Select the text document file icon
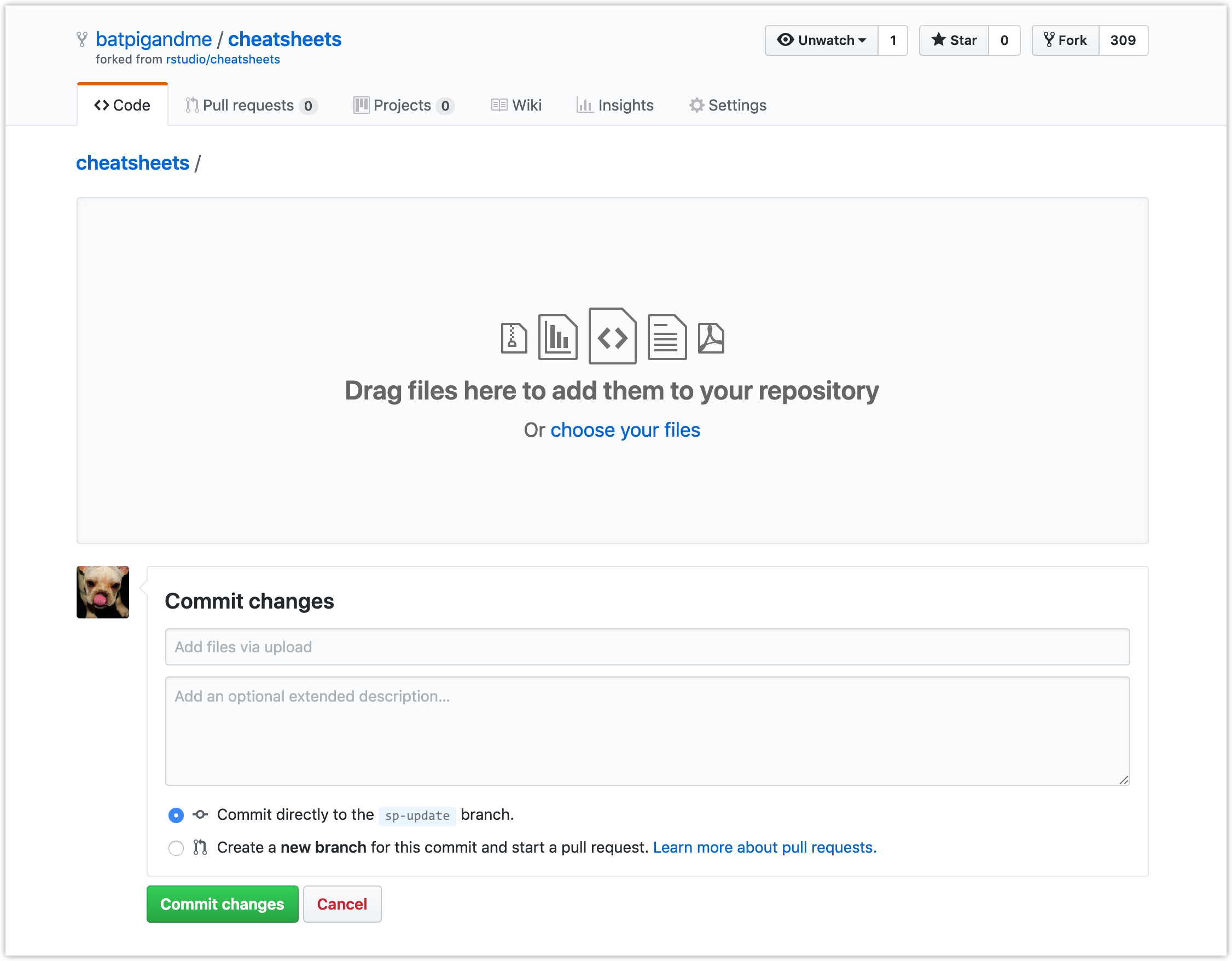Screen dimensions: 1232x961 point(667,337)
